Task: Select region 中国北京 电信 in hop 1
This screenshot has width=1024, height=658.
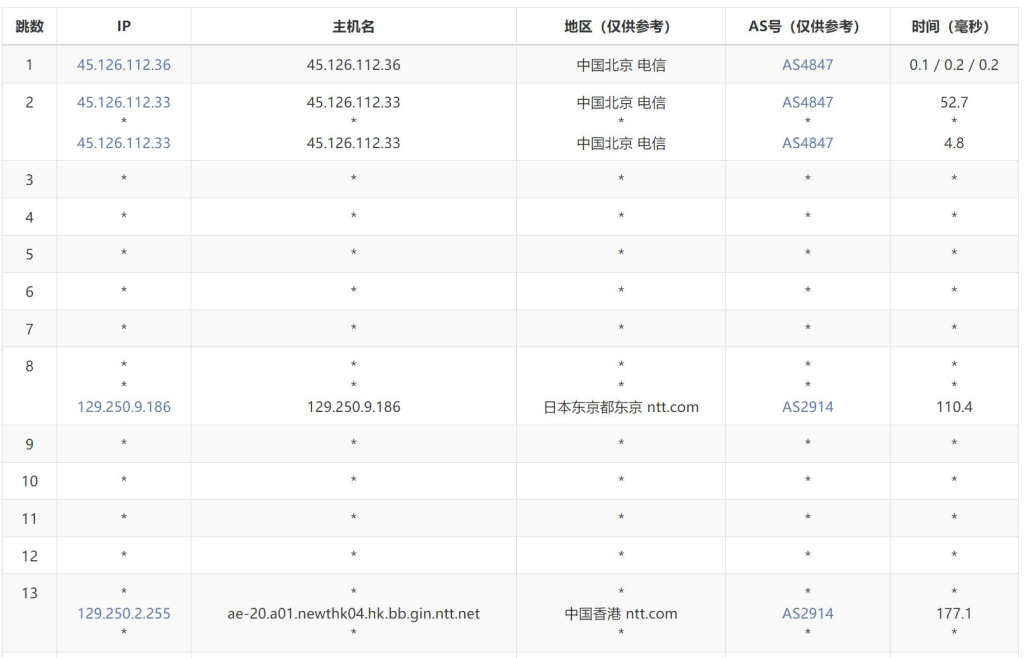Action: 620,65
